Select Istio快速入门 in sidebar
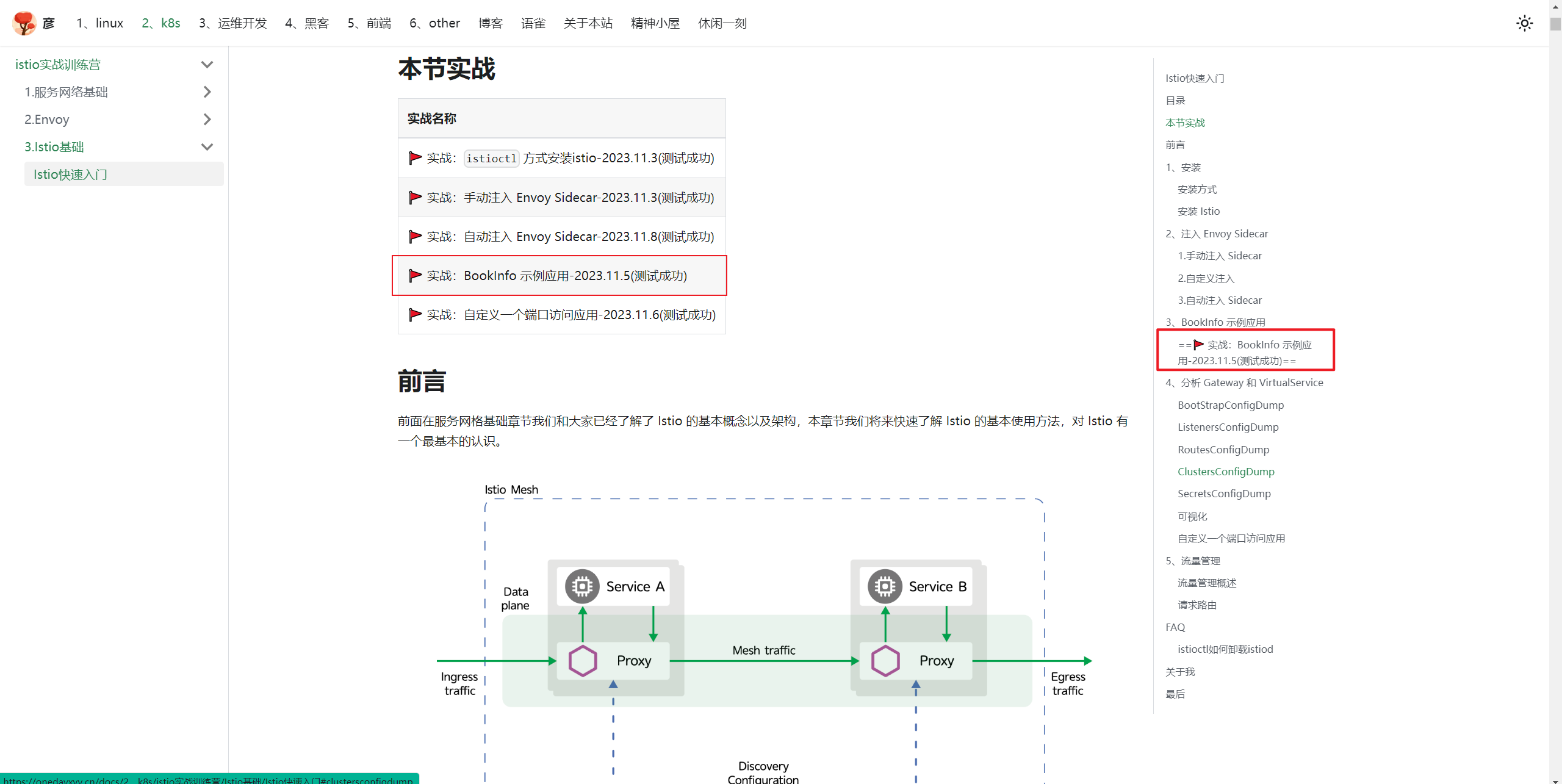The image size is (1562, 784). pos(124,174)
